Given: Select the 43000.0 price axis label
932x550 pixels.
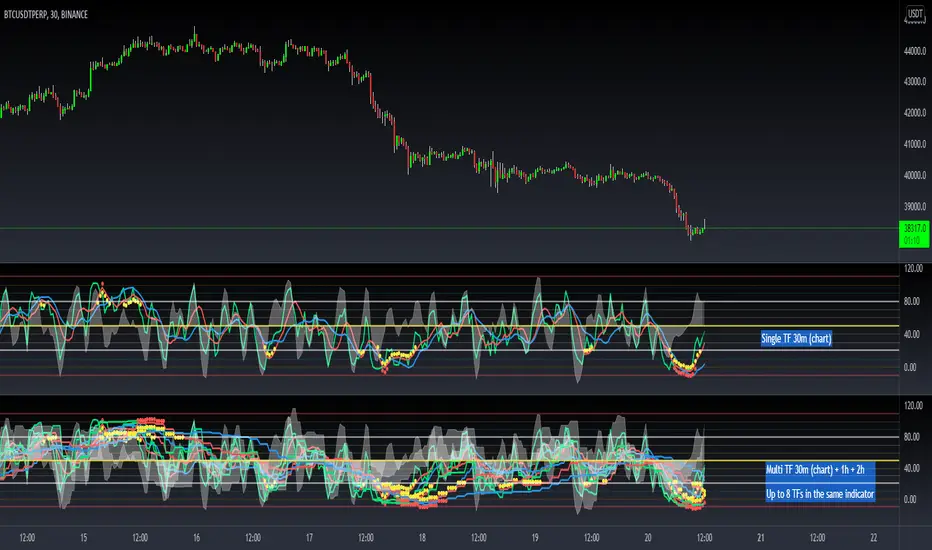Looking at the screenshot, I should [915, 81].
